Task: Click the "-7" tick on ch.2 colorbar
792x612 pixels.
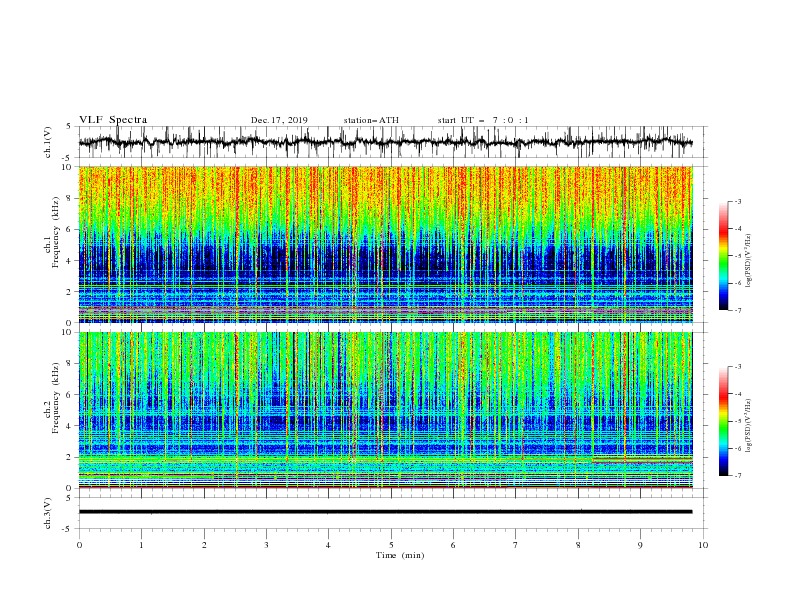Action: [737, 476]
